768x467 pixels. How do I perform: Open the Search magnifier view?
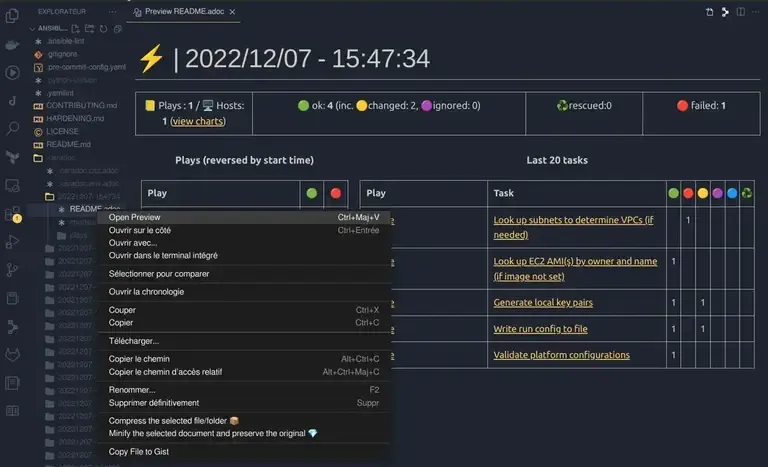pyautogui.click(x=12, y=128)
